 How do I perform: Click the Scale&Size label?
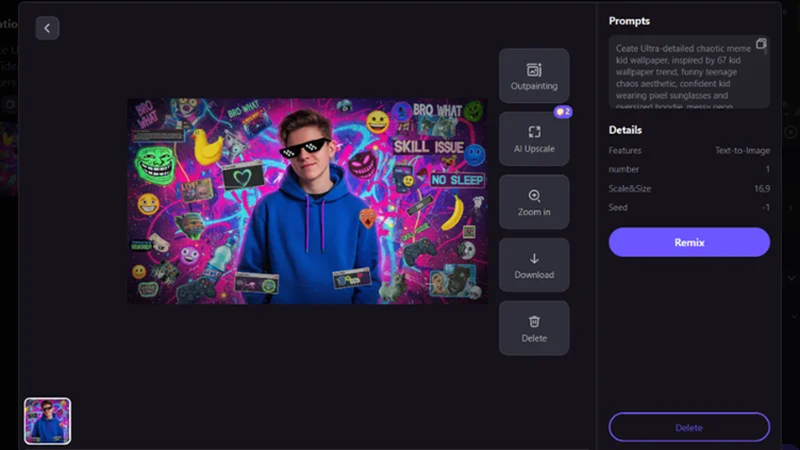point(630,189)
